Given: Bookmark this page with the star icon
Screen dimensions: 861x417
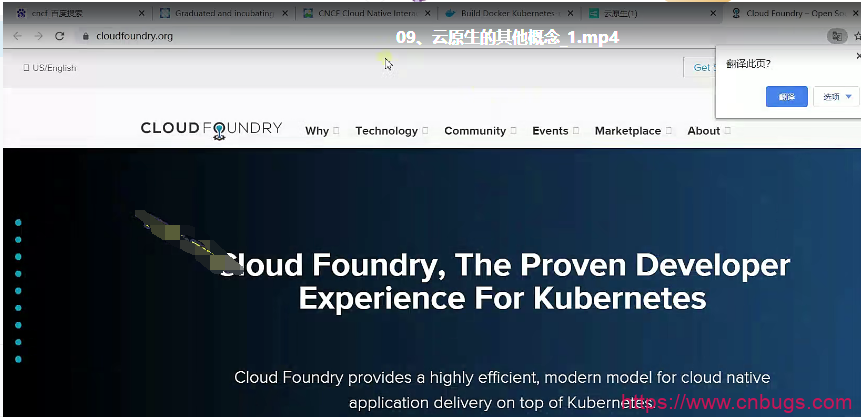Looking at the screenshot, I should pos(856,36).
